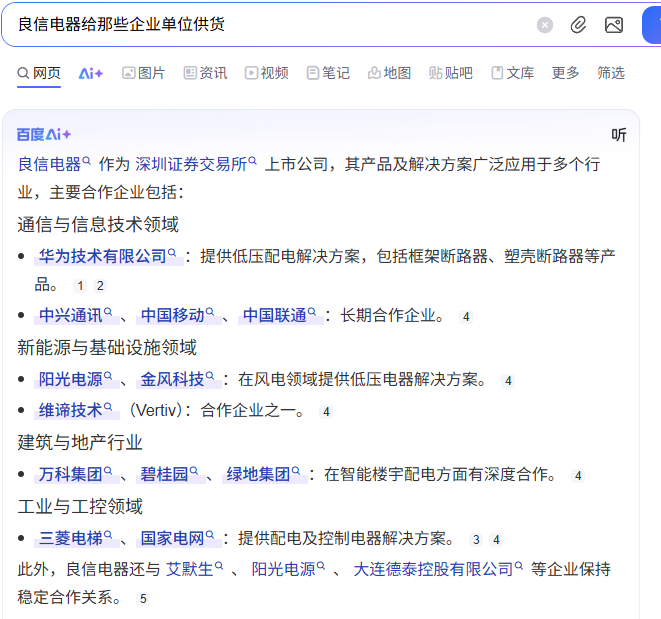Switch to the 视频 tab

[x=267, y=73]
